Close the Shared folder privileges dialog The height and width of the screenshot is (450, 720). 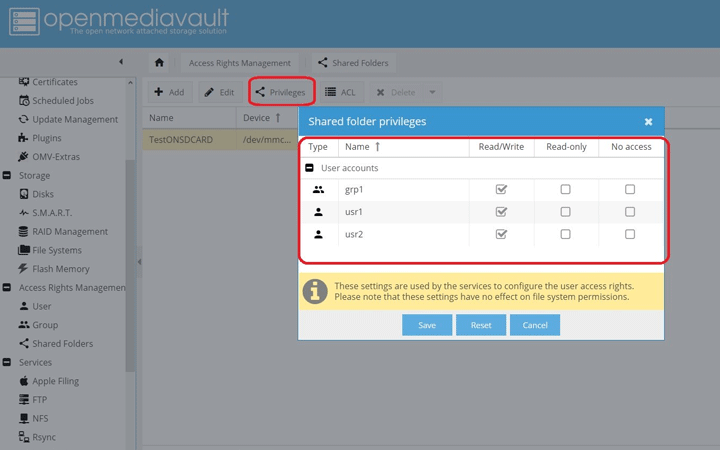(648, 122)
